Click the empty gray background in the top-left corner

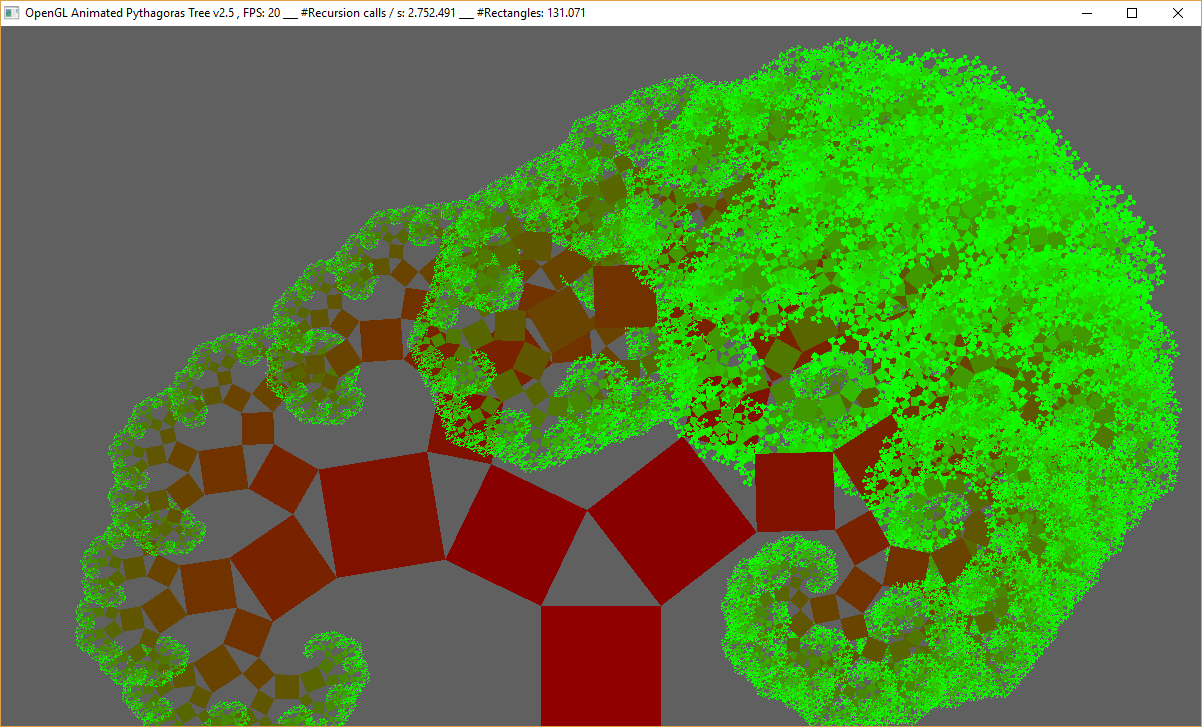pyautogui.click(x=150, y=120)
